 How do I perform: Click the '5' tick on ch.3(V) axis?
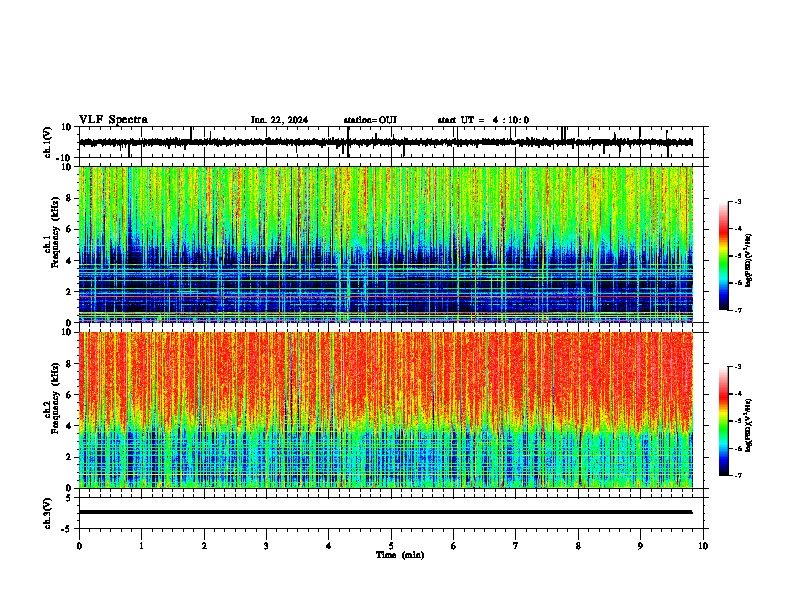coord(70,498)
